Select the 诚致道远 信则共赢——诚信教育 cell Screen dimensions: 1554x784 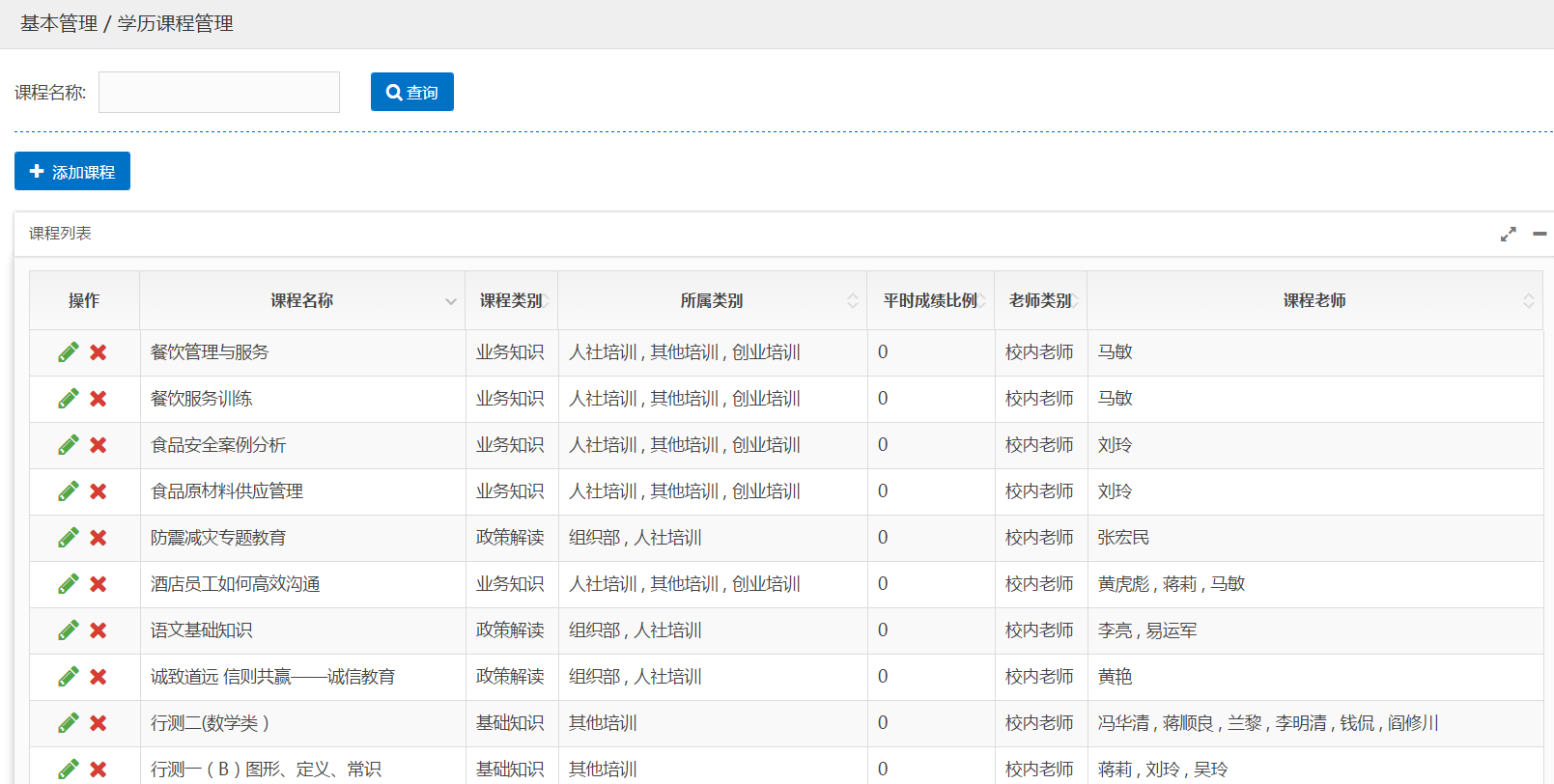pos(302,677)
